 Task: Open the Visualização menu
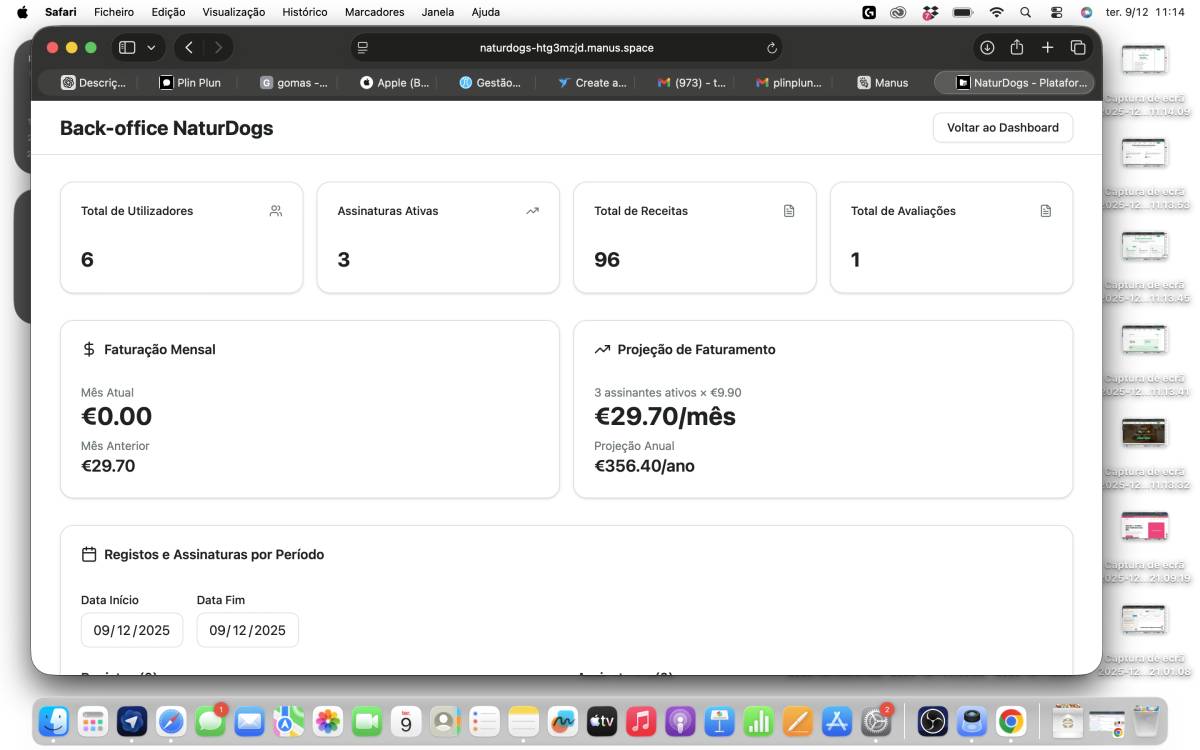click(233, 12)
